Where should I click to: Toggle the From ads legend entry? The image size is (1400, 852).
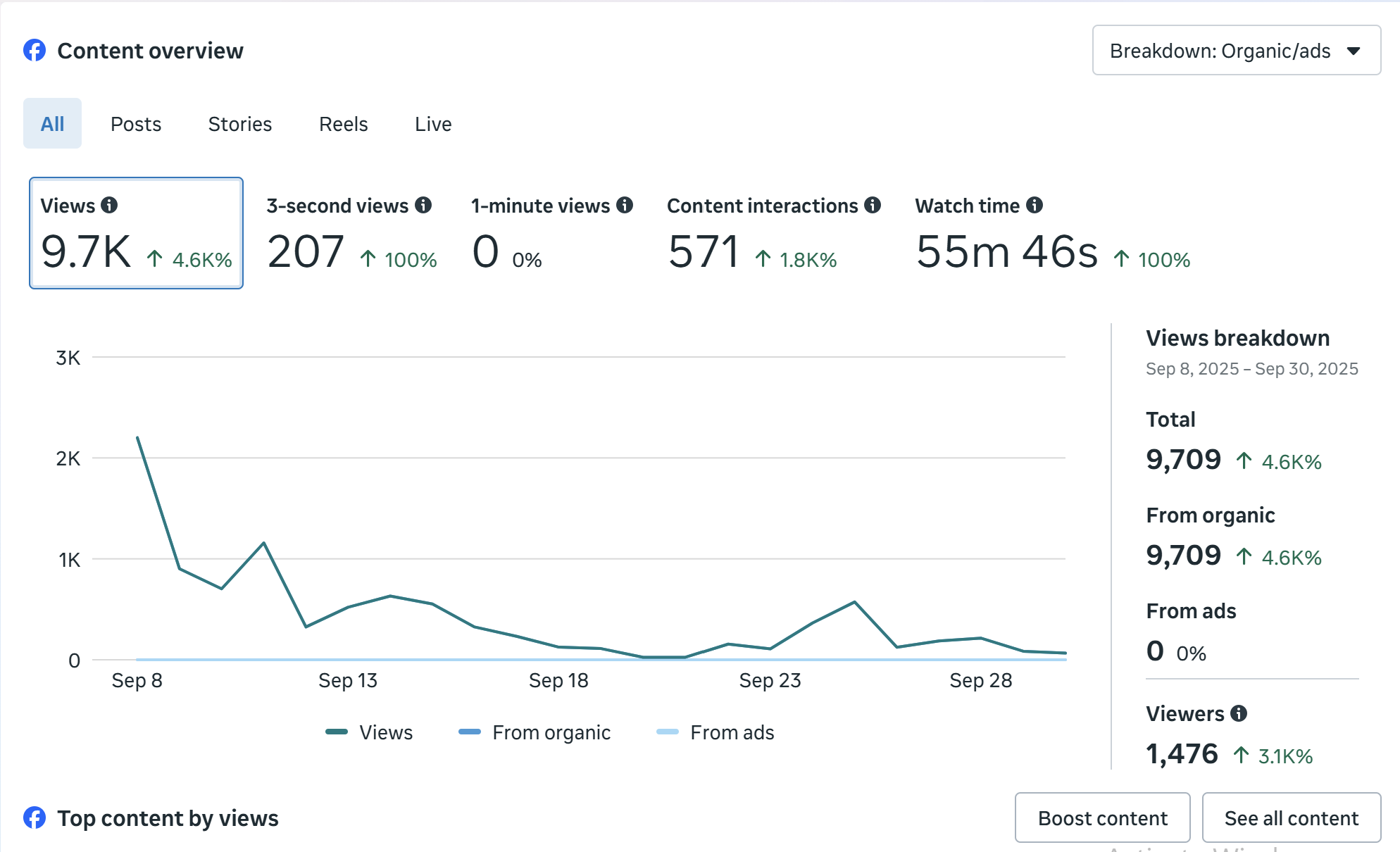[715, 732]
